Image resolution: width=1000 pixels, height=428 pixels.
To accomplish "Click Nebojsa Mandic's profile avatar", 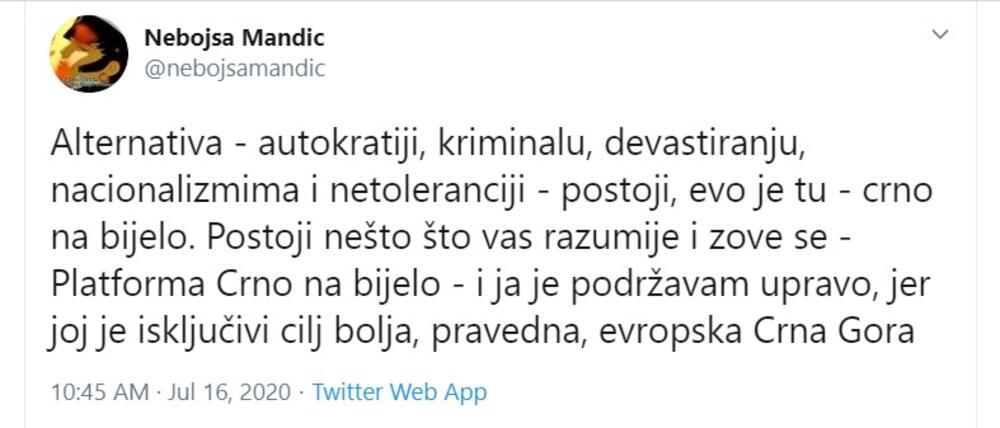I will [x=89, y=54].
